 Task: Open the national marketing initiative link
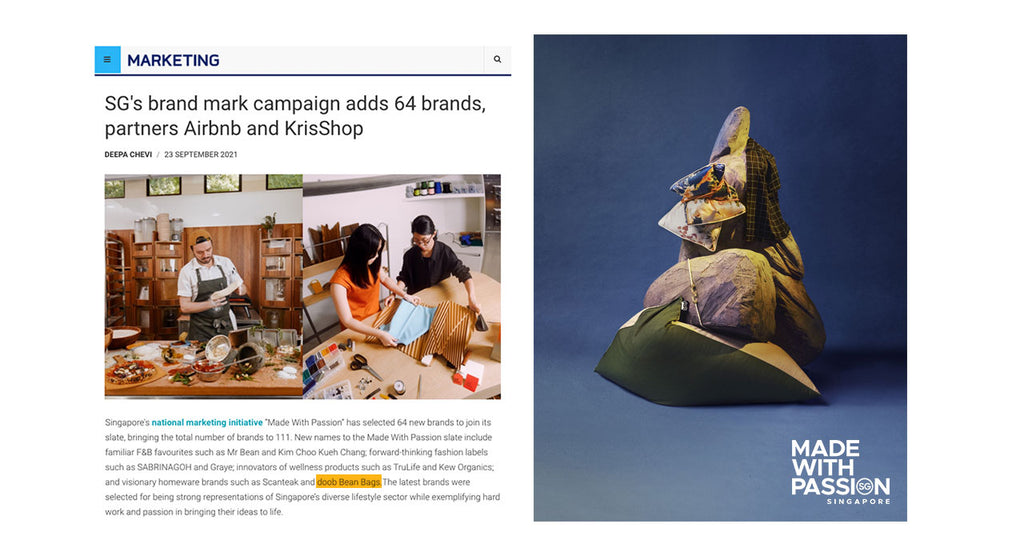coord(207,422)
